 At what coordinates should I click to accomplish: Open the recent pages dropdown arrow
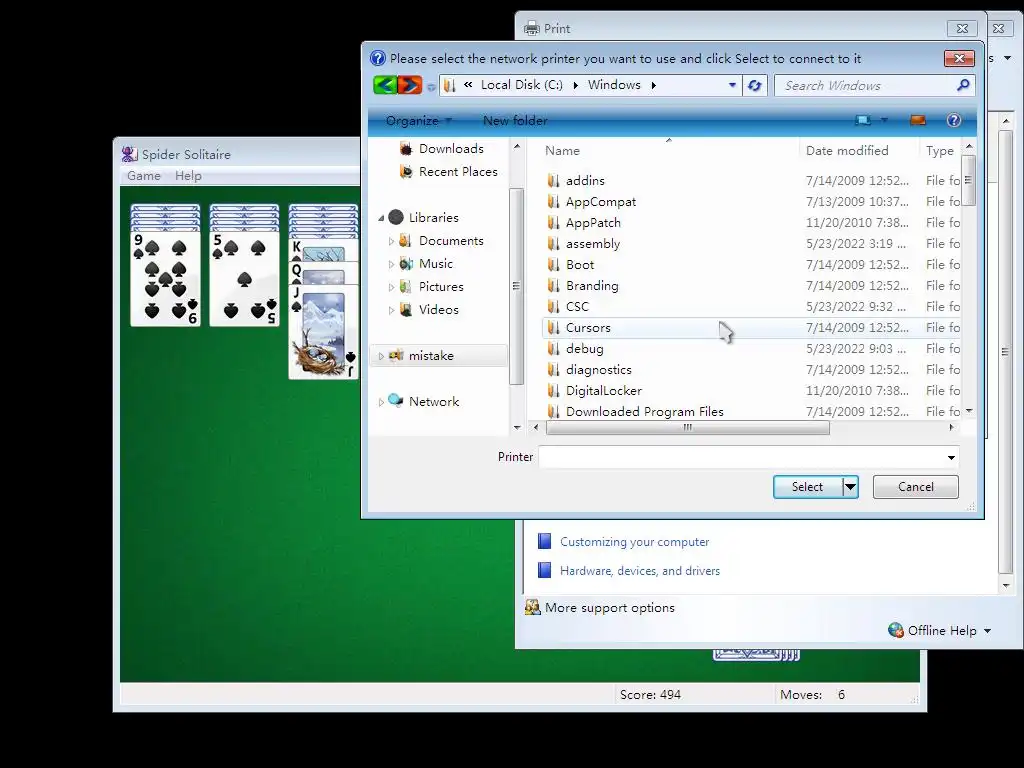431,87
